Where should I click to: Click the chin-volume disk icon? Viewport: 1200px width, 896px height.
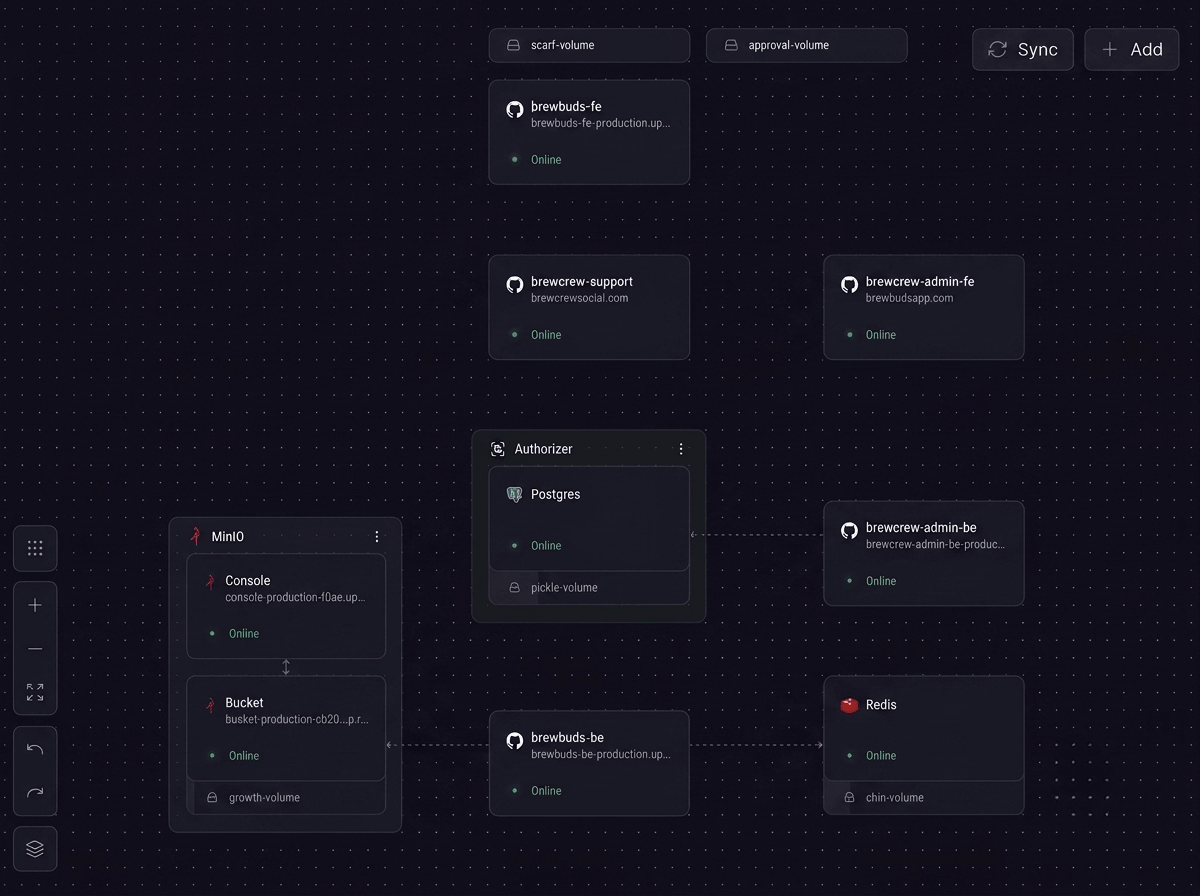[x=849, y=798]
